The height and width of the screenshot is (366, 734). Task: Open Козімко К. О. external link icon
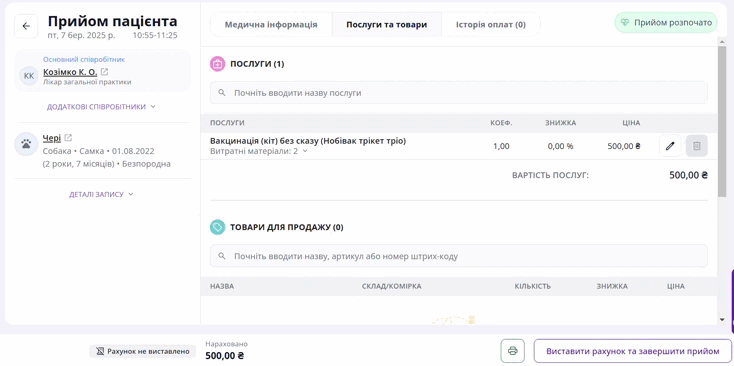click(x=104, y=72)
